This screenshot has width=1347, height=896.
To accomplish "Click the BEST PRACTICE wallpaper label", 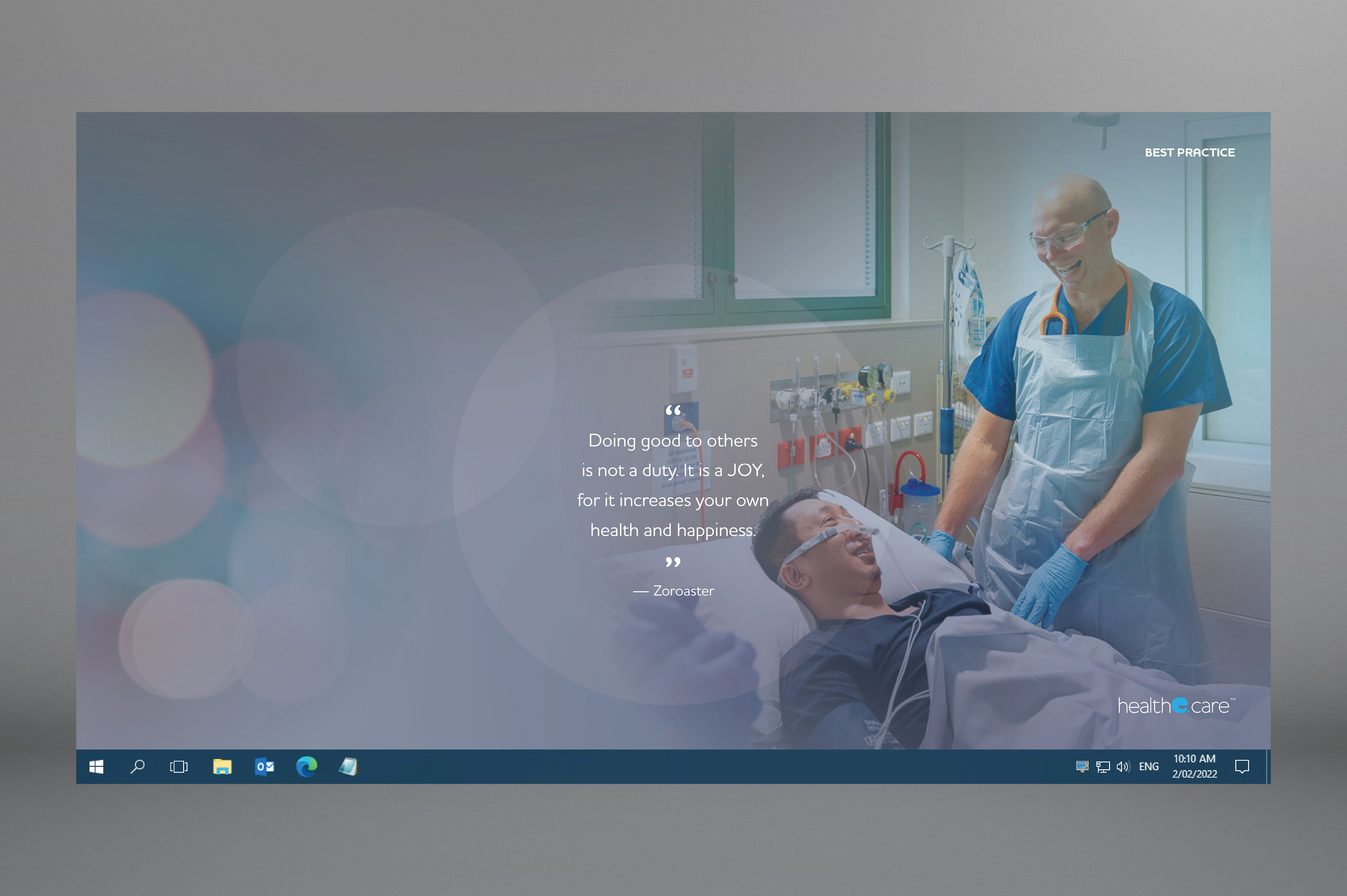I will [1189, 153].
